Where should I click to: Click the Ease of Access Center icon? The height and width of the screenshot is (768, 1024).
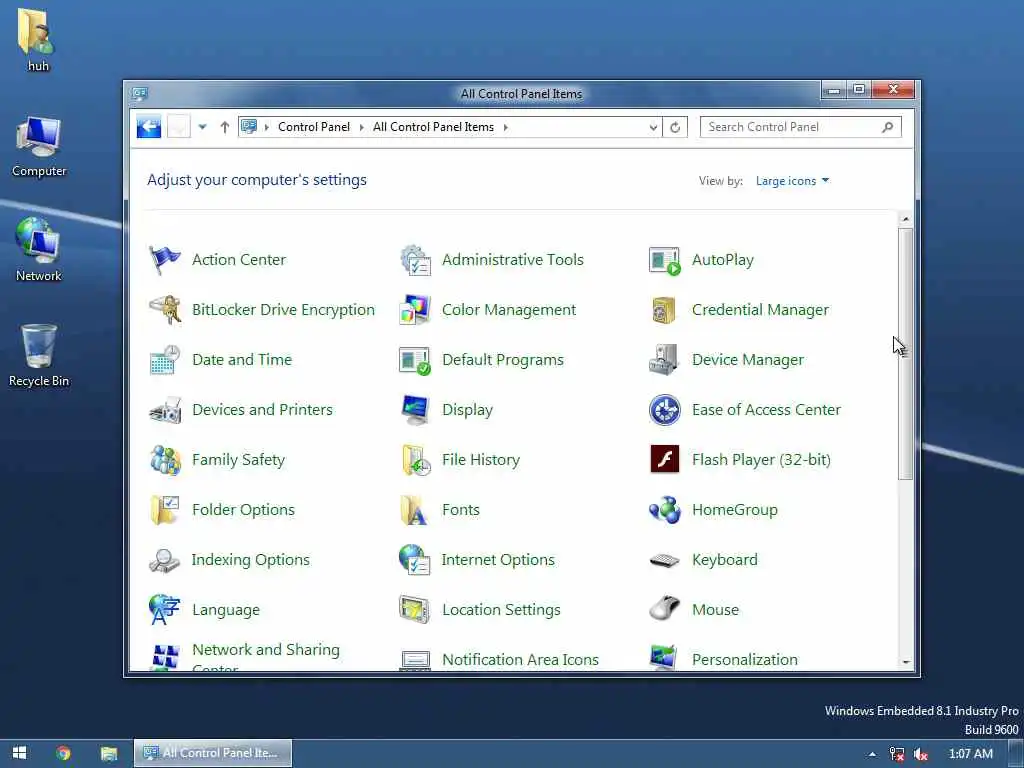click(x=665, y=410)
